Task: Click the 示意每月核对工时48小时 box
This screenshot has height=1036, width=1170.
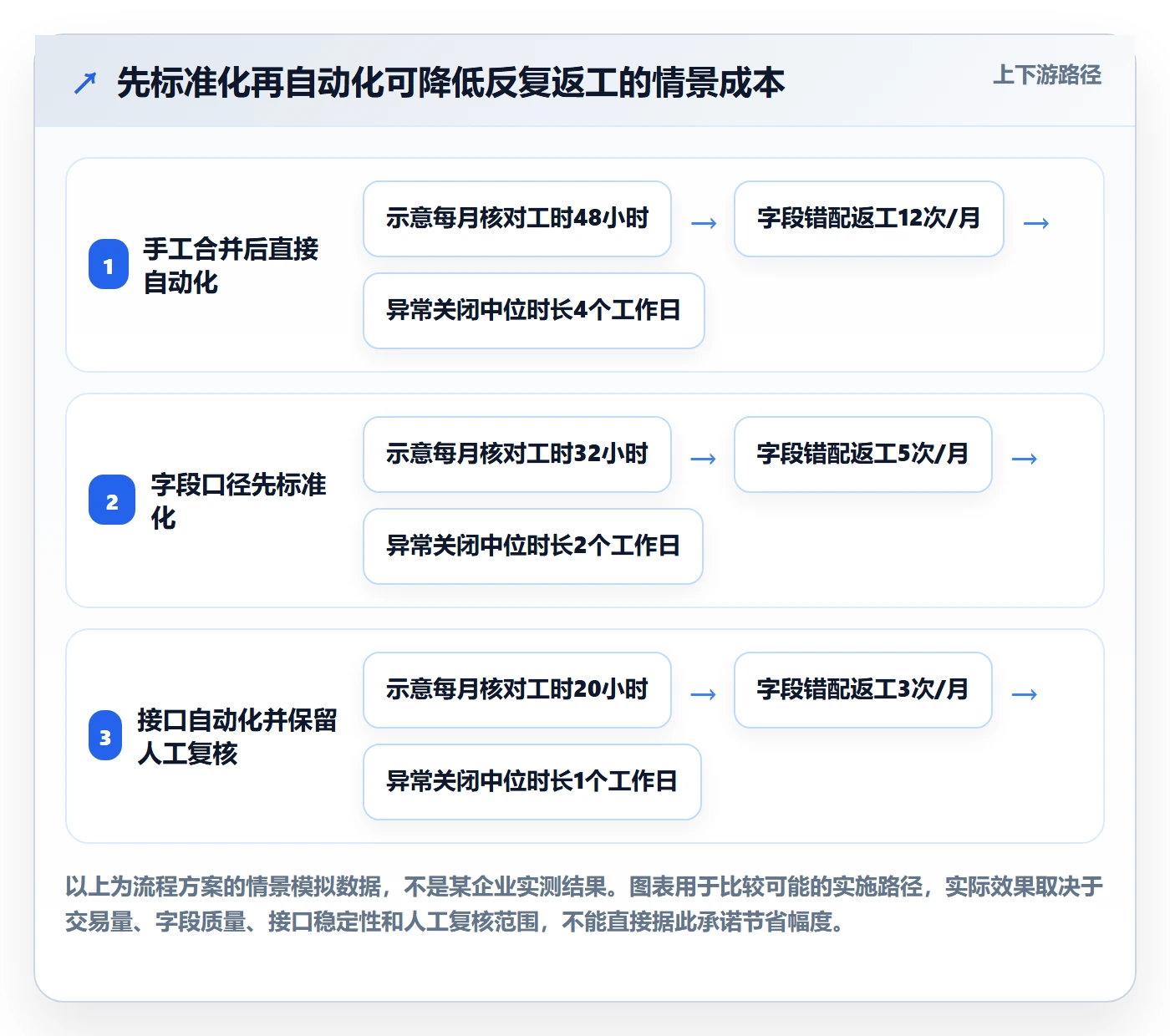Action: tap(517, 219)
